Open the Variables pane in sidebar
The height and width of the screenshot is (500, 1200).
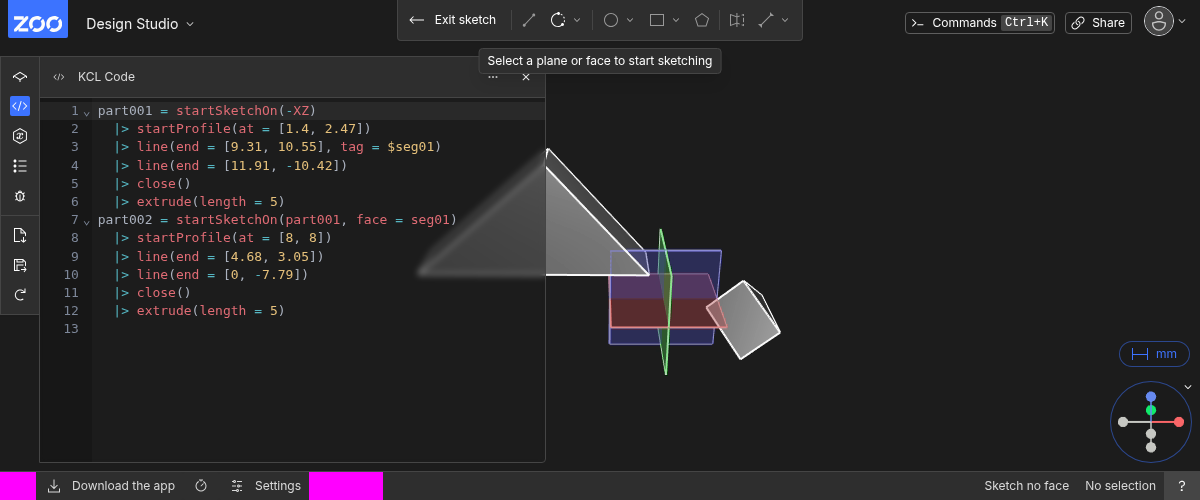pyautogui.click(x=19, y=136)
